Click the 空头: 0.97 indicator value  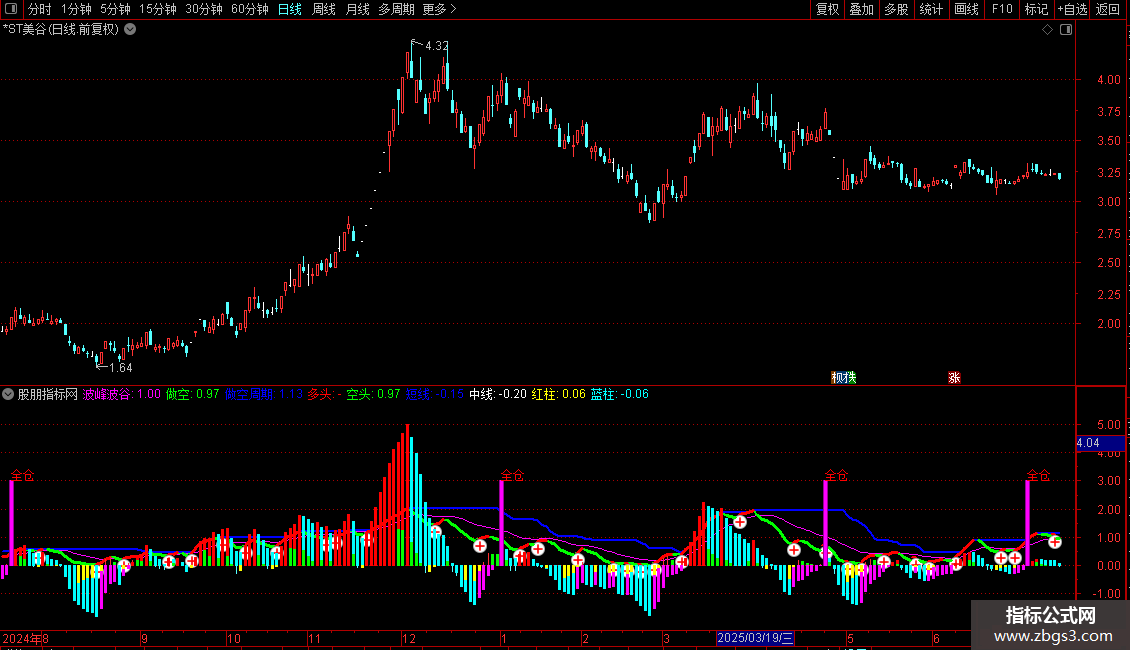coord(373,394)
